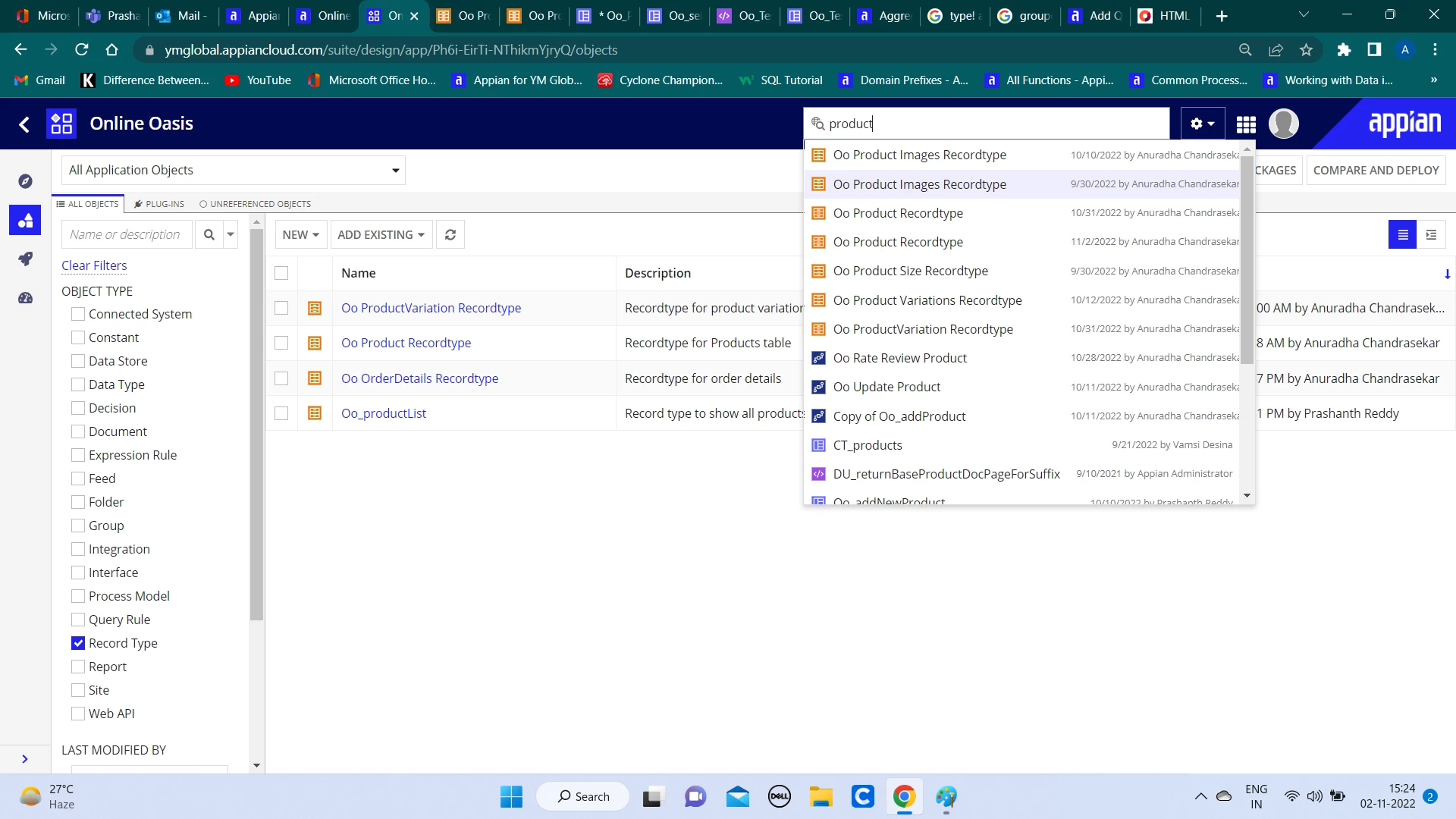Open Chrome from the taskbar
1456x819 pixels.
[904, 796]
